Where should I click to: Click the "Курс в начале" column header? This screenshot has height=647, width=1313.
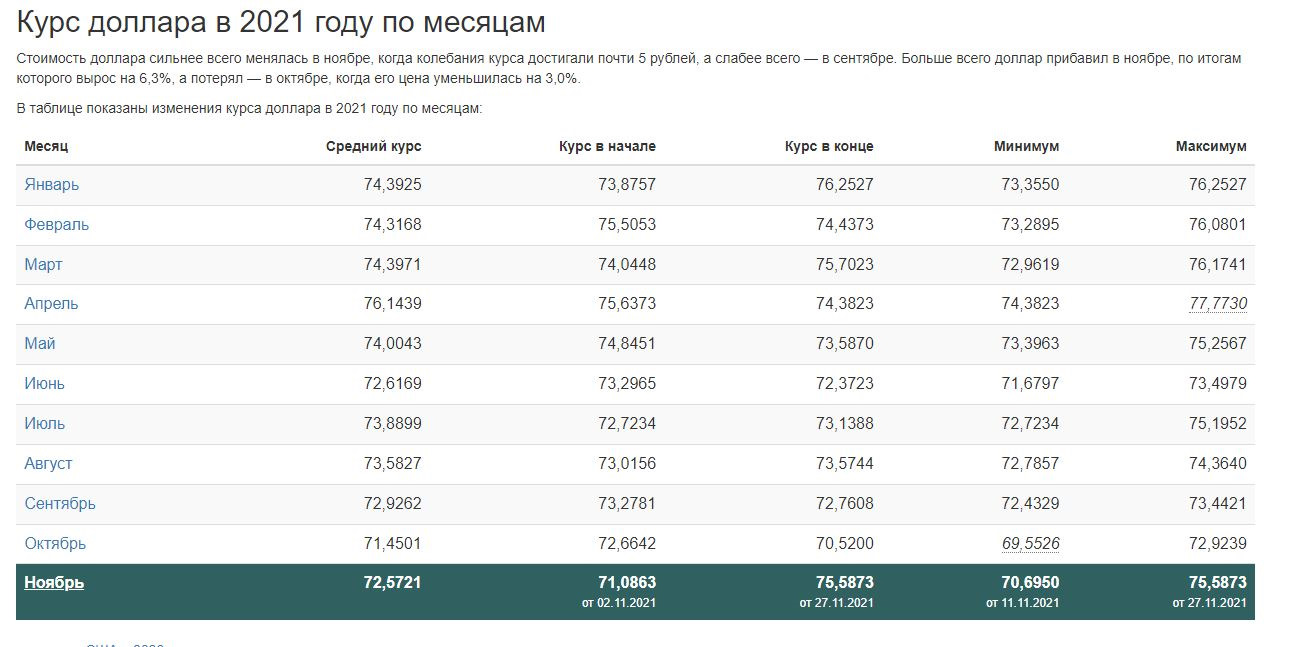607,146
